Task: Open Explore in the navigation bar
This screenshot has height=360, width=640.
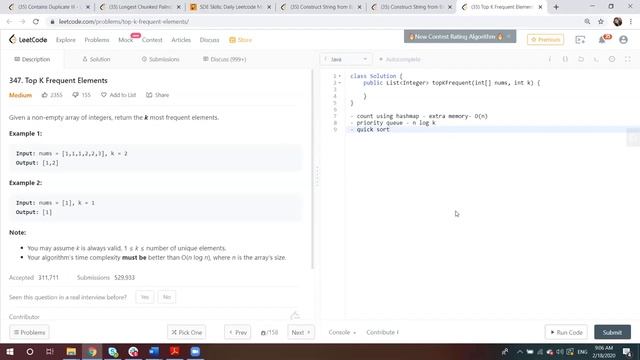Action: 66,40
